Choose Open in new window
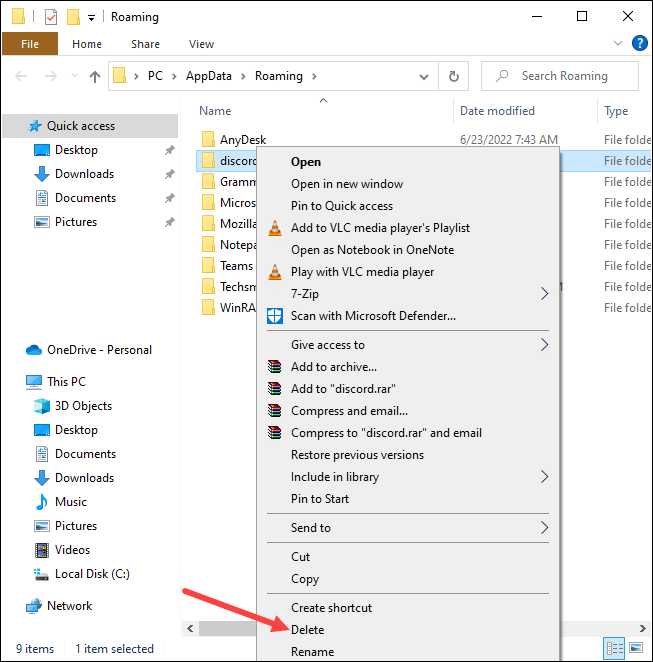The image size is (653, 662). [347, 184]
